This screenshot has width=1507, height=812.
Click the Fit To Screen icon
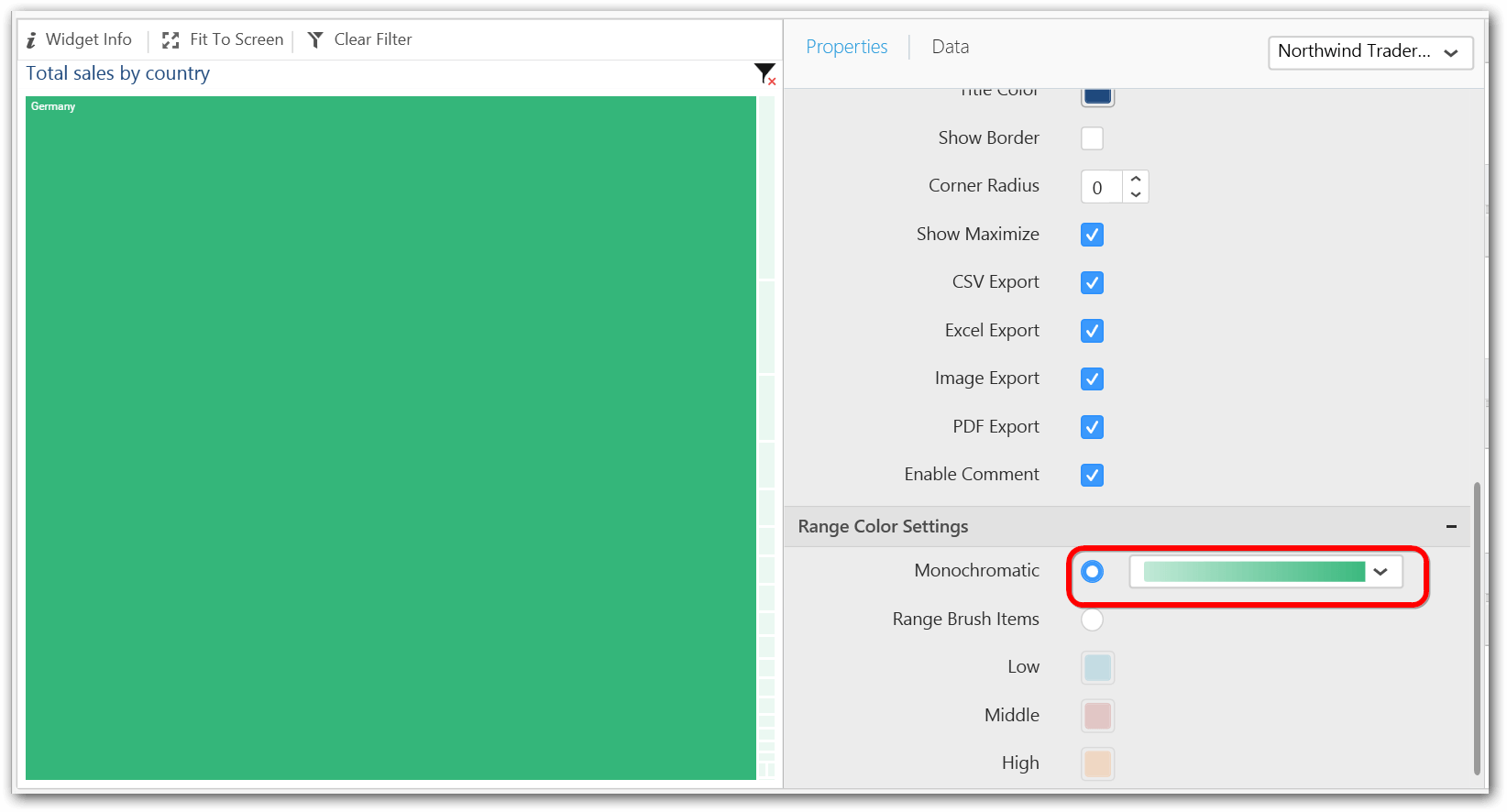point(170,40)
